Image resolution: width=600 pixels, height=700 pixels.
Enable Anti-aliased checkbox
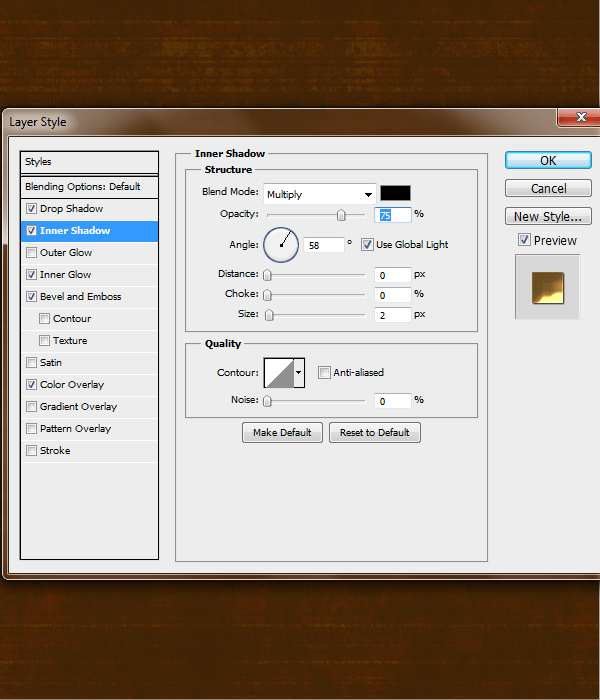[x=324, y=372]
